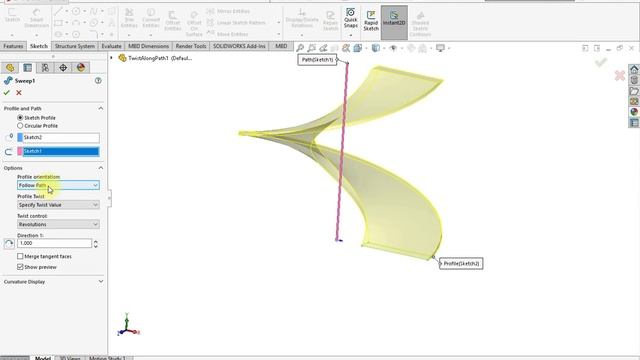Image resolution: width=640 pixels, height=360 pixels.
Task: Click the Dynamic Annotation Views icon
Action: 346,49
